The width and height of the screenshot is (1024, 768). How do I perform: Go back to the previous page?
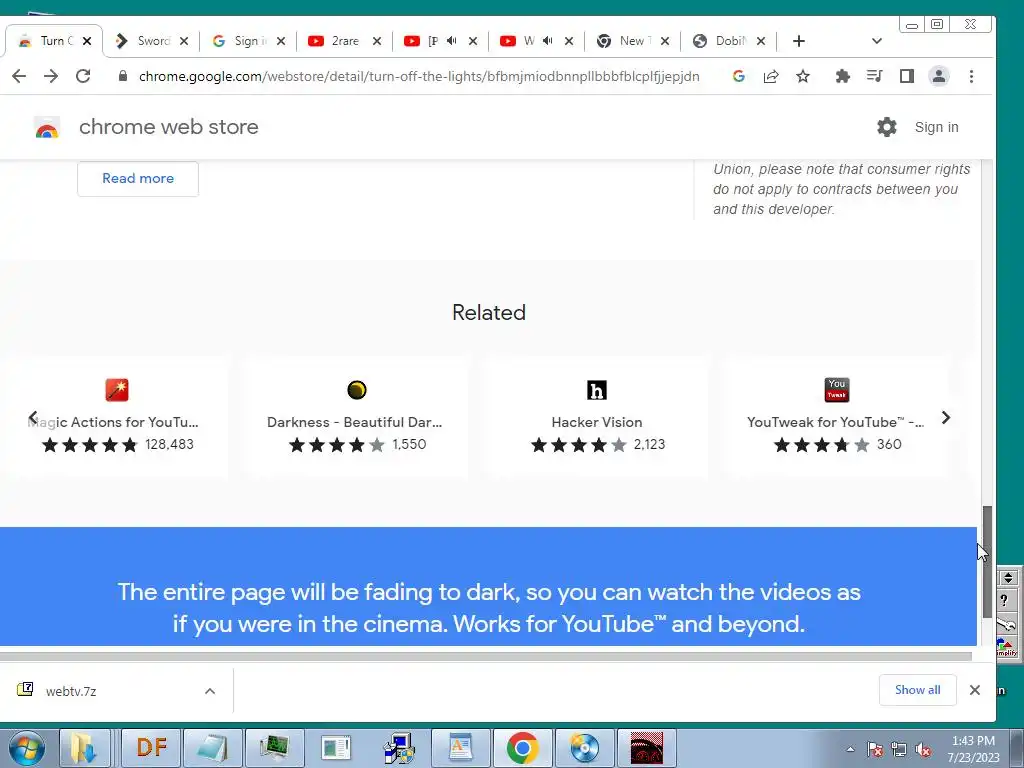[x=19, y=76]
